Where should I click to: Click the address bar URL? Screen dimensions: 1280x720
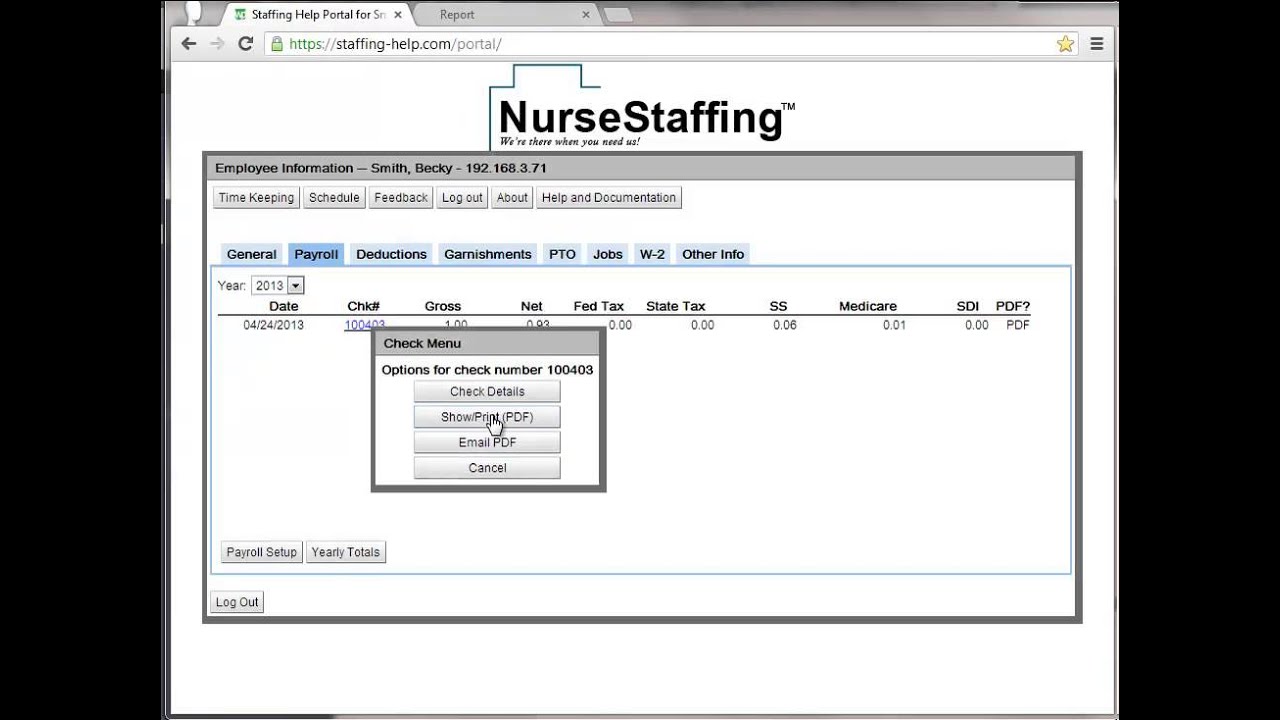pos(395,44)
